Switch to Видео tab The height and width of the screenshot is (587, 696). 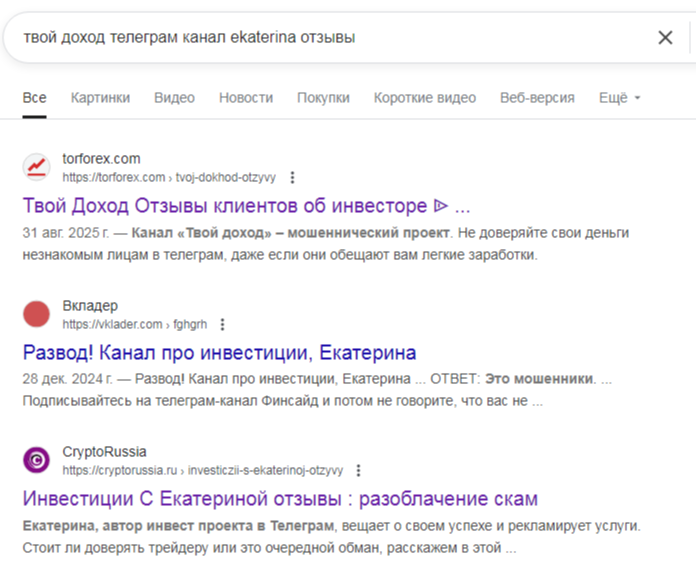point(174,98)
